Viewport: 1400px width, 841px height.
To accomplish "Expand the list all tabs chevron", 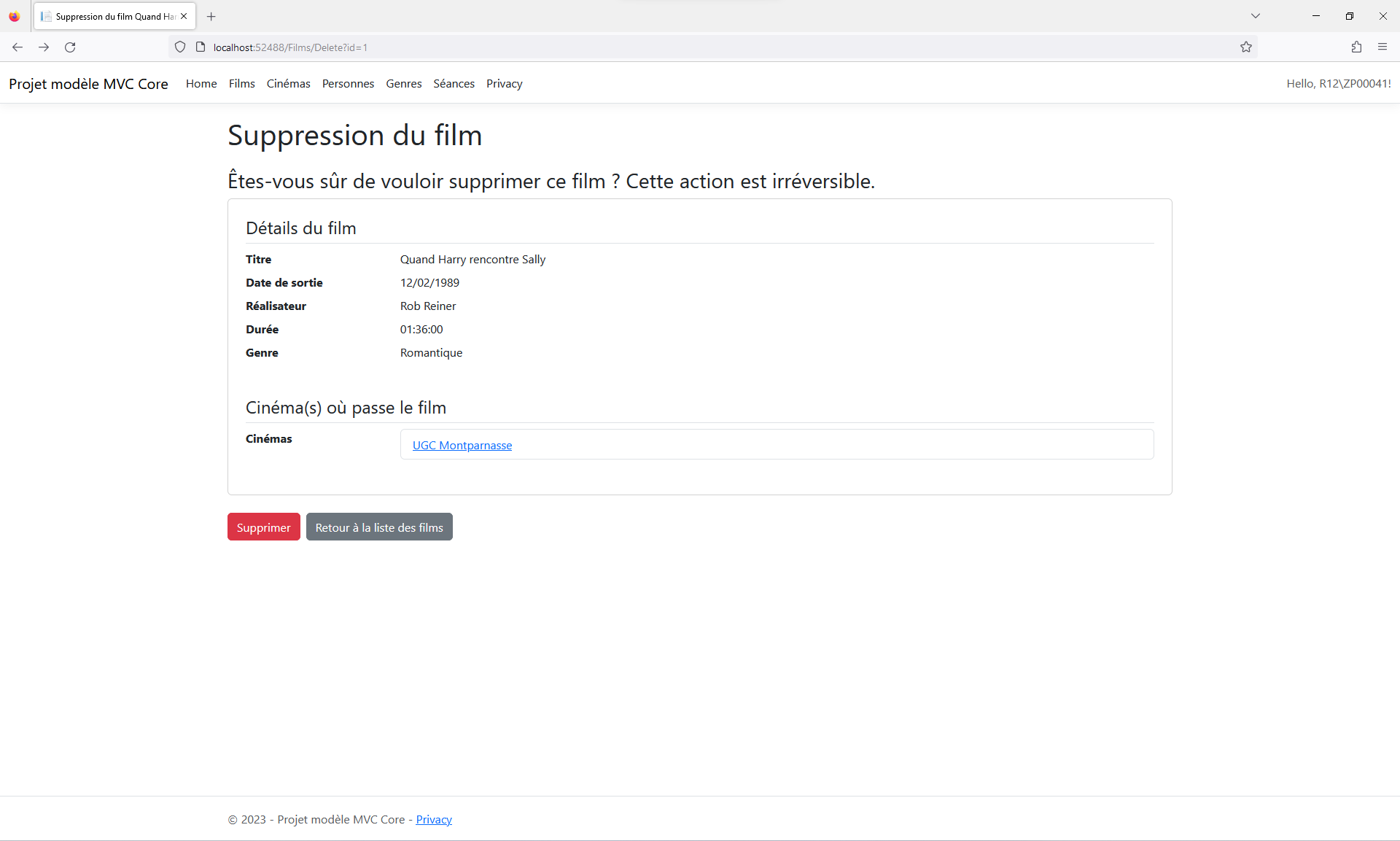I will (x=1256, y=16).
